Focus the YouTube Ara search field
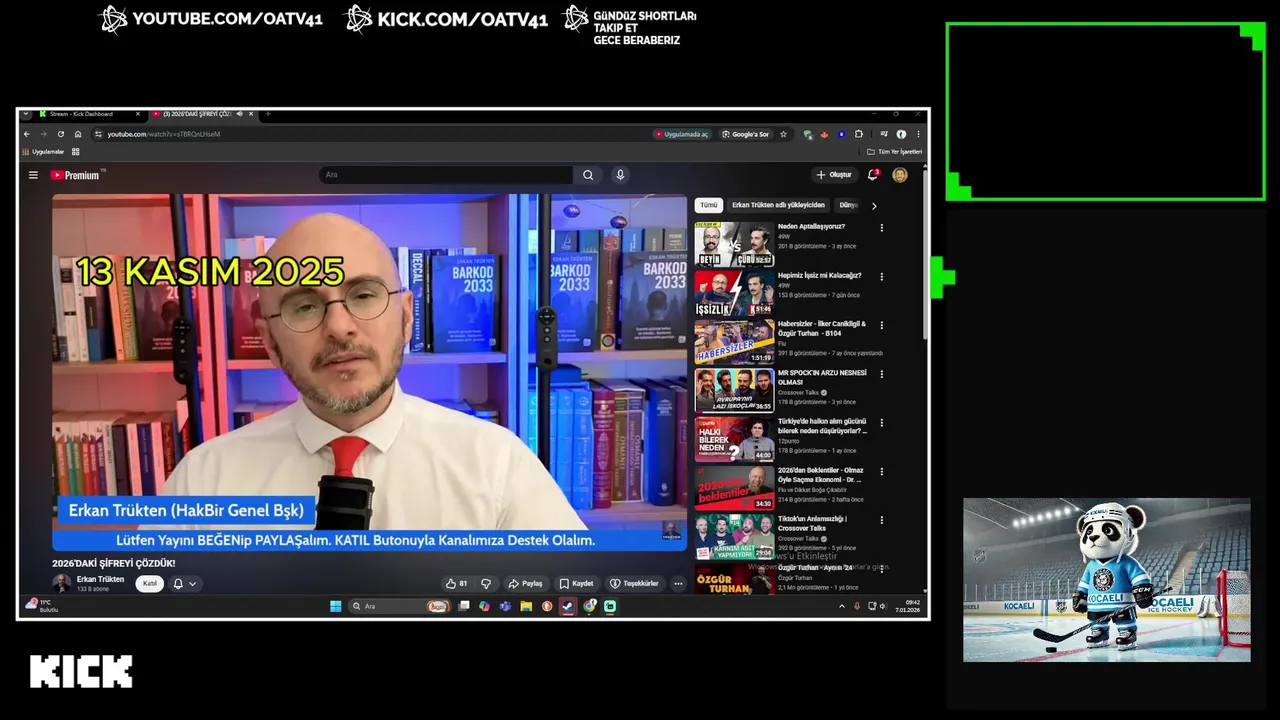Image resolution: width=1280 pixels, height=720 pixels. pyautogui.click(x=446, y=175)
